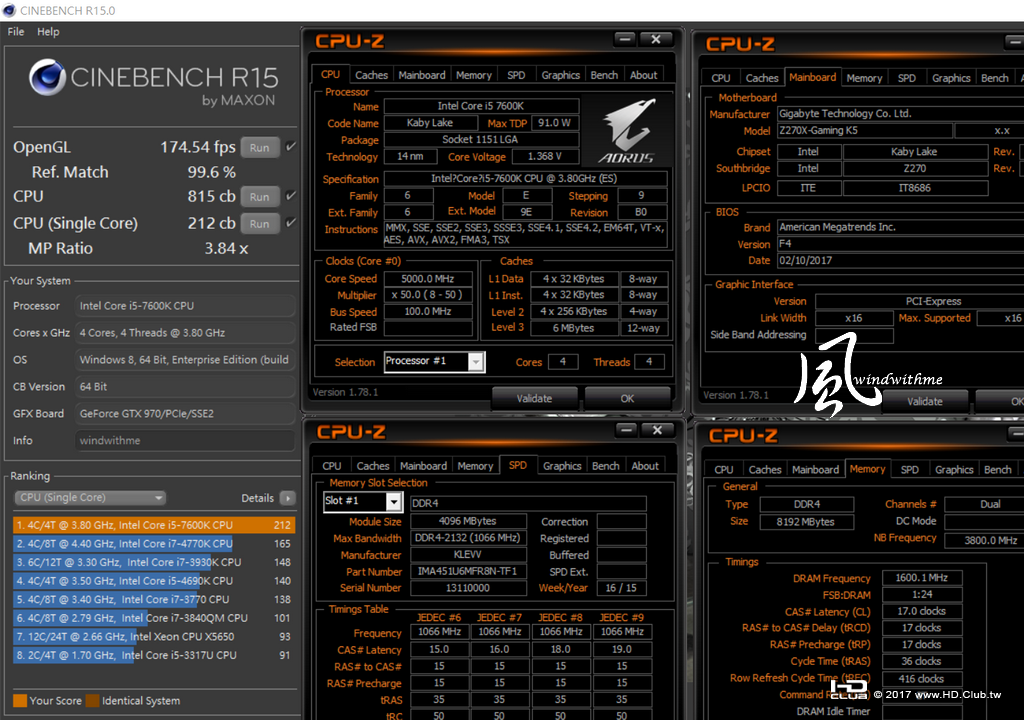1024x720 pixels.
Task: Open Graphics tab in top-left CPU-Z
Action: coord(560,75)
